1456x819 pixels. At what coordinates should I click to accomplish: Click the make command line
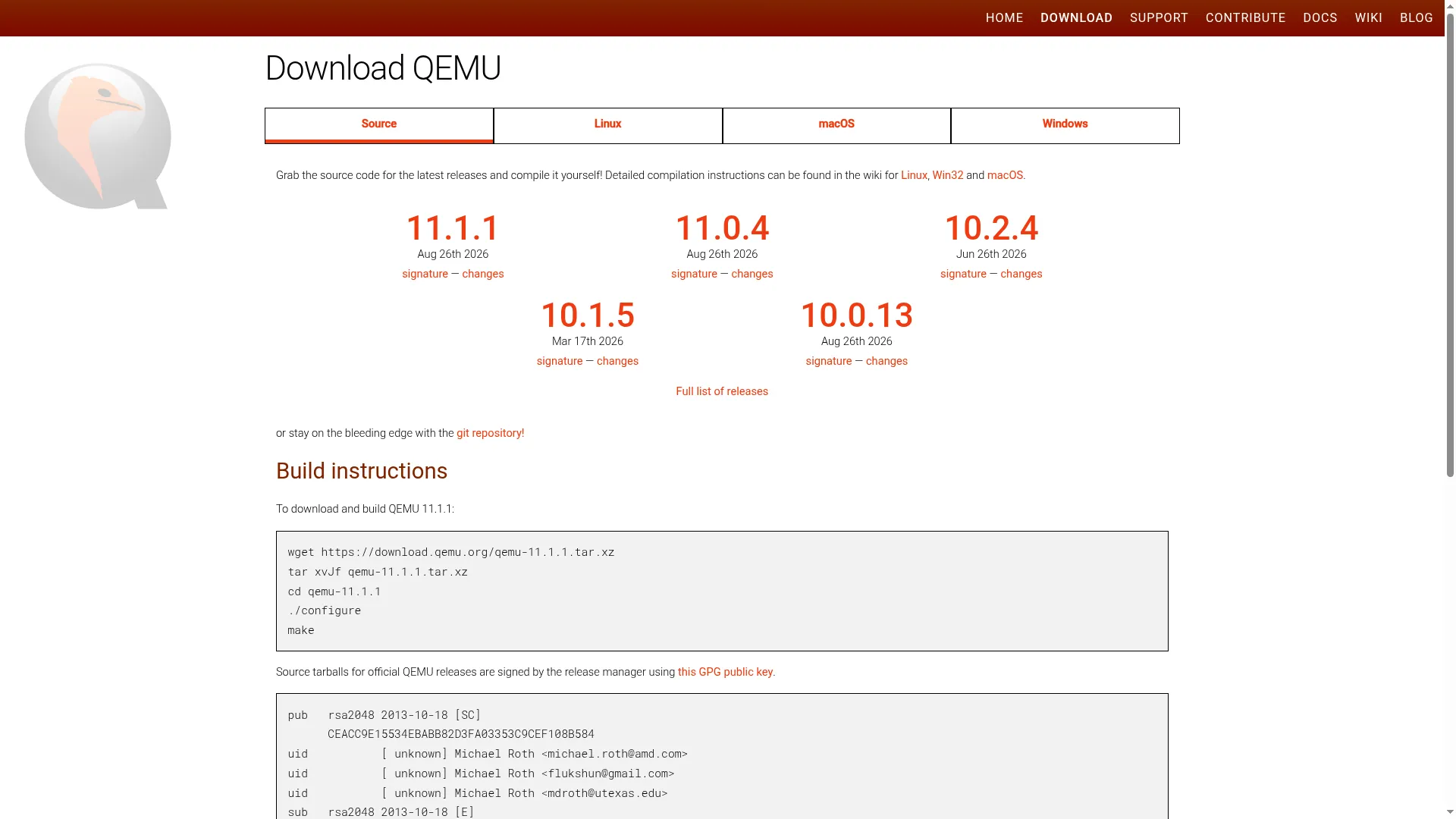click(x=301, y=630)
